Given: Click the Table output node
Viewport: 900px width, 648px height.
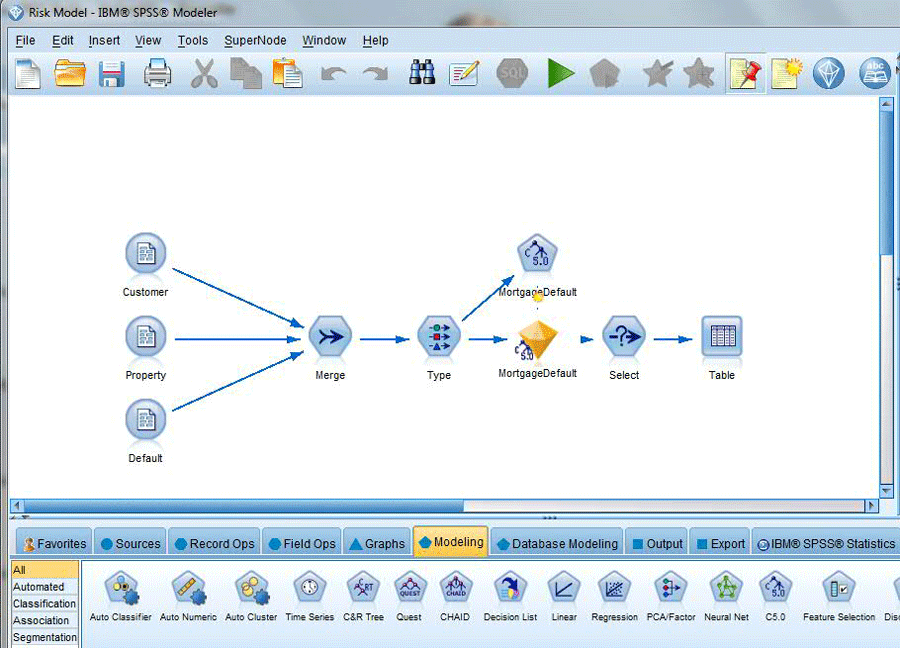Looking at the screenshot, I should coord(721,338).
